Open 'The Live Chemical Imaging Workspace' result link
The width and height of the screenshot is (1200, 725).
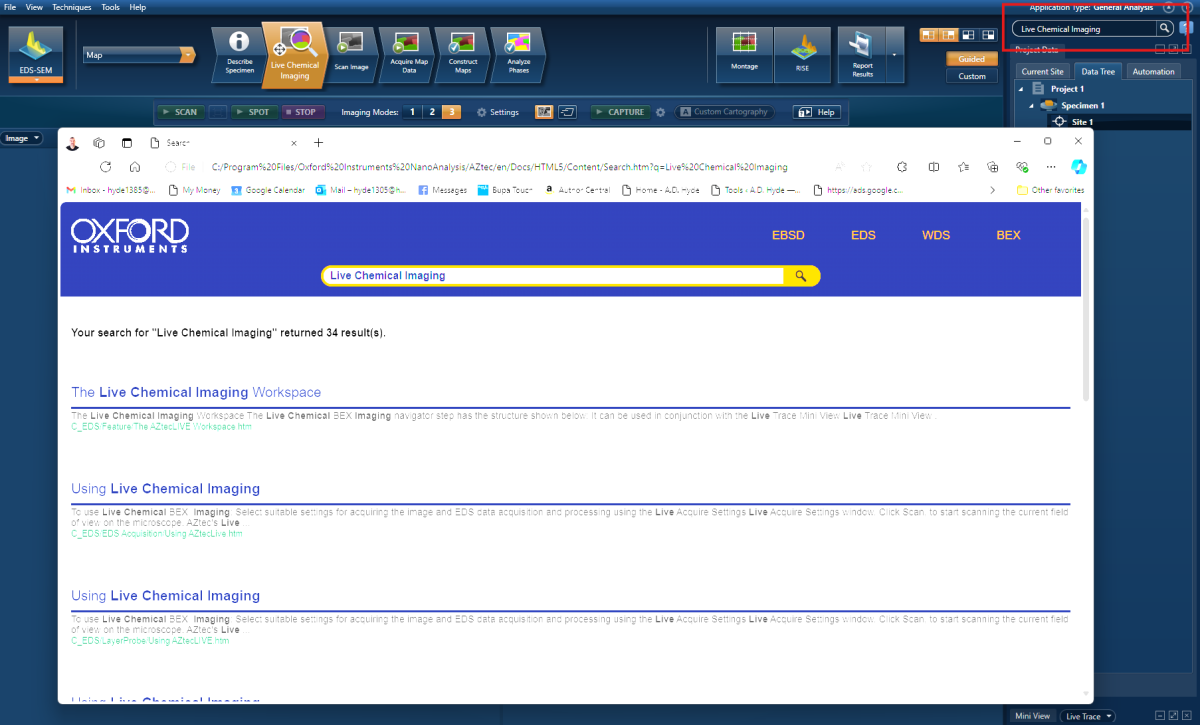click(196, 392)
